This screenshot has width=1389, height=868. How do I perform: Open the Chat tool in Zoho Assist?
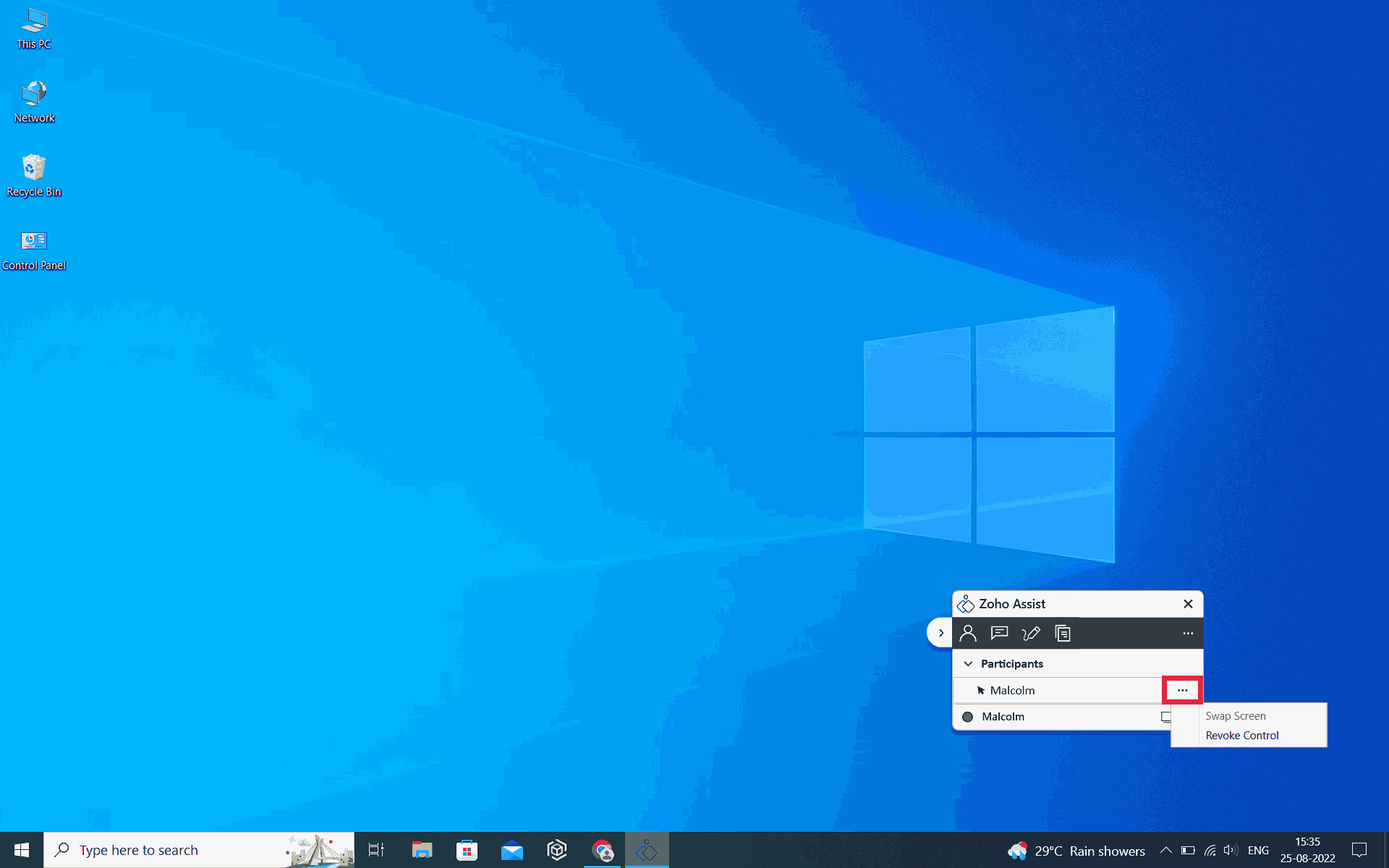click(x=999, y=633)
